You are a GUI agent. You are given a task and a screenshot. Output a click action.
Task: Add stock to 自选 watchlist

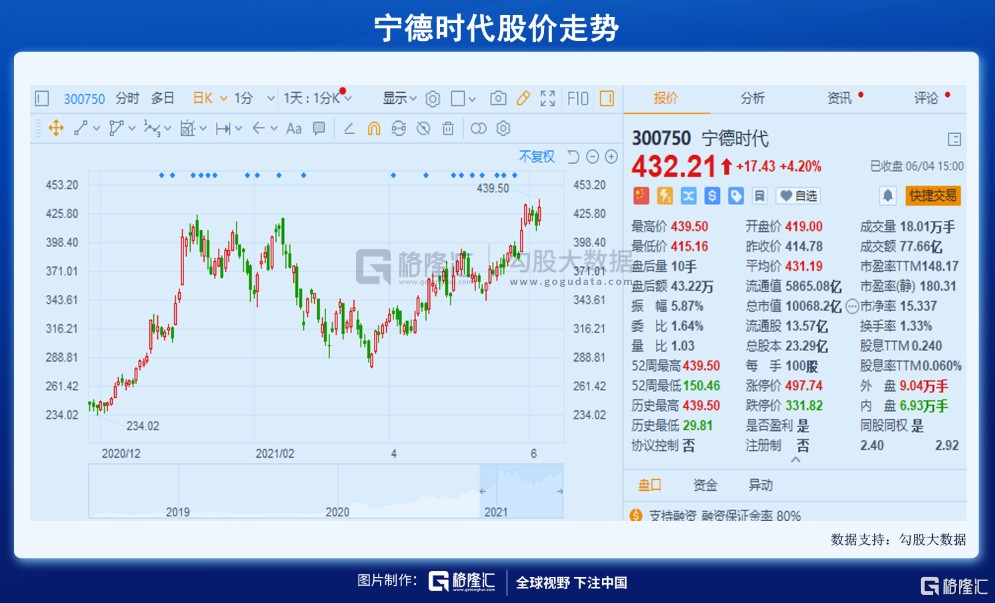[798, 196]
